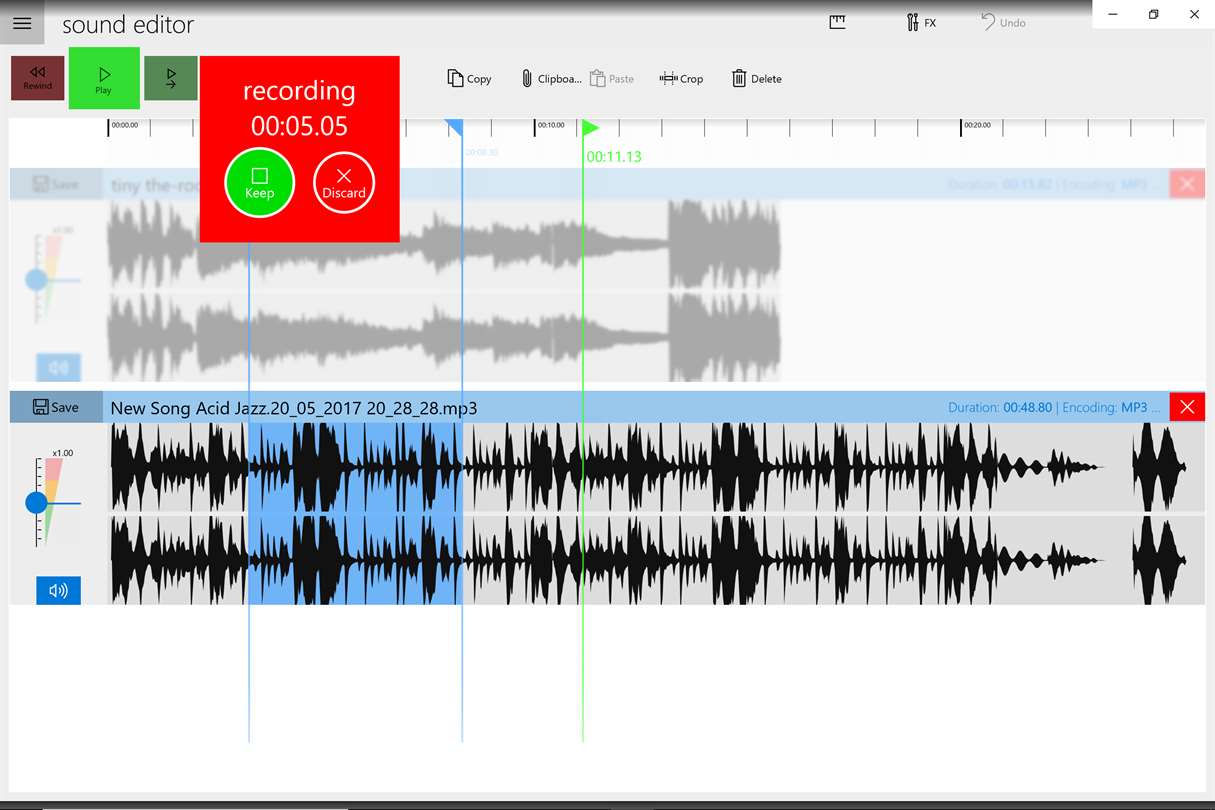This screenshot has width=1215, height=810.
Task: Click the play-selection arrow button
Action: click(x=171, y=78)
